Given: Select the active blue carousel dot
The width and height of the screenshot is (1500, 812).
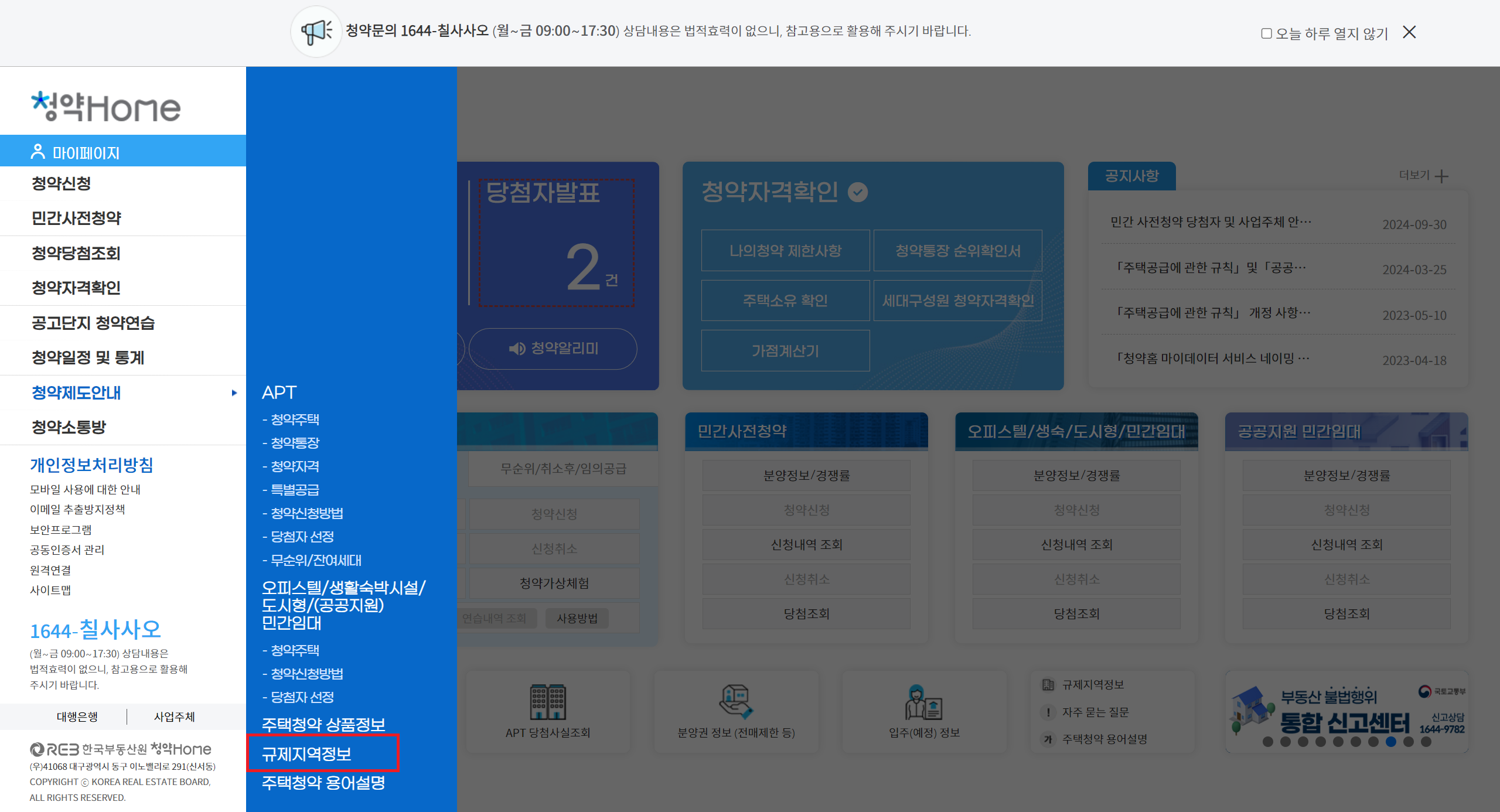Looking at the screenshot, I should pos(1391,742).
